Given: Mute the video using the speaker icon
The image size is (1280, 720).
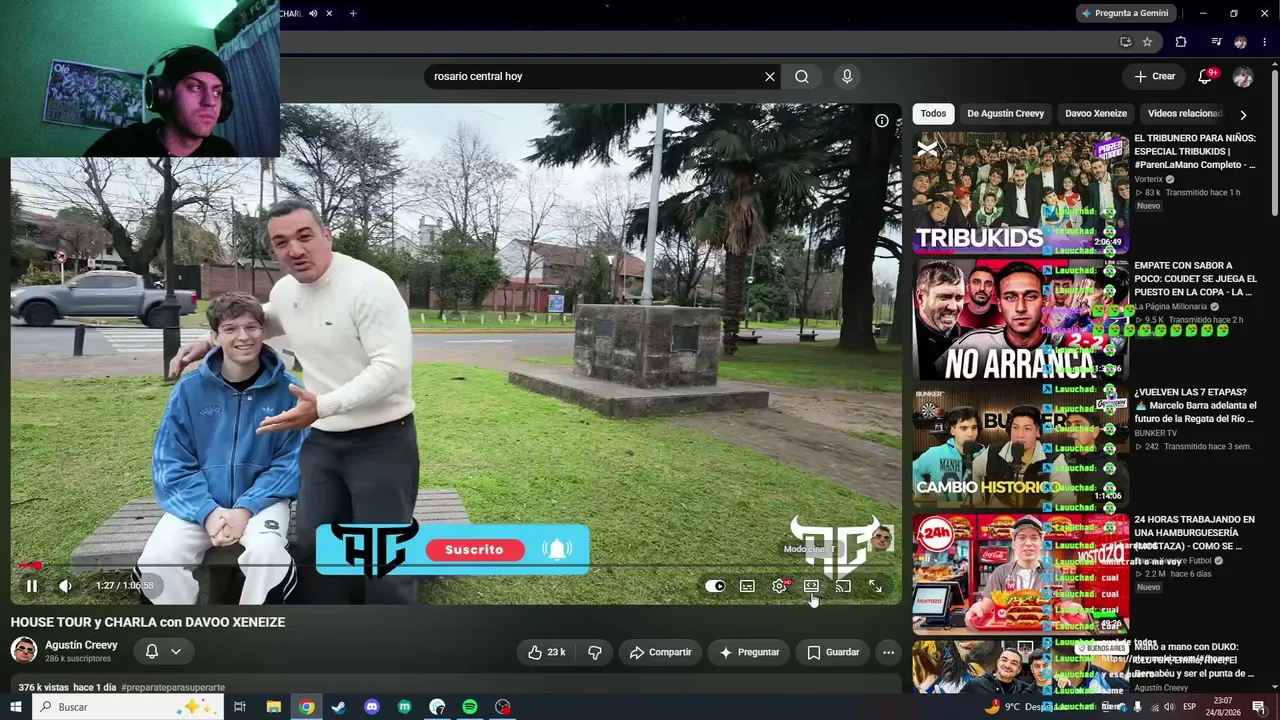Looking at the screenshot, I should point(65,586).
